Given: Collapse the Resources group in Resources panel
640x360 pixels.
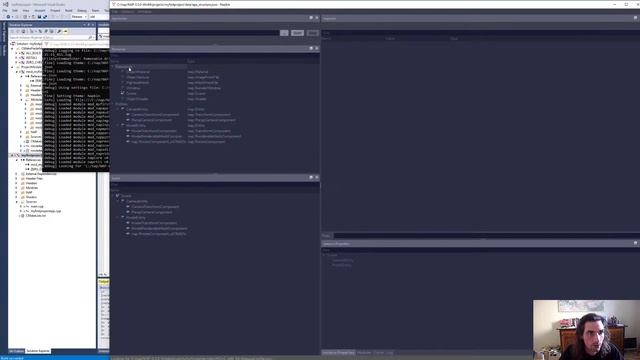Looking at the screenshot, I should pyautogui.click(x=113, y=67).
